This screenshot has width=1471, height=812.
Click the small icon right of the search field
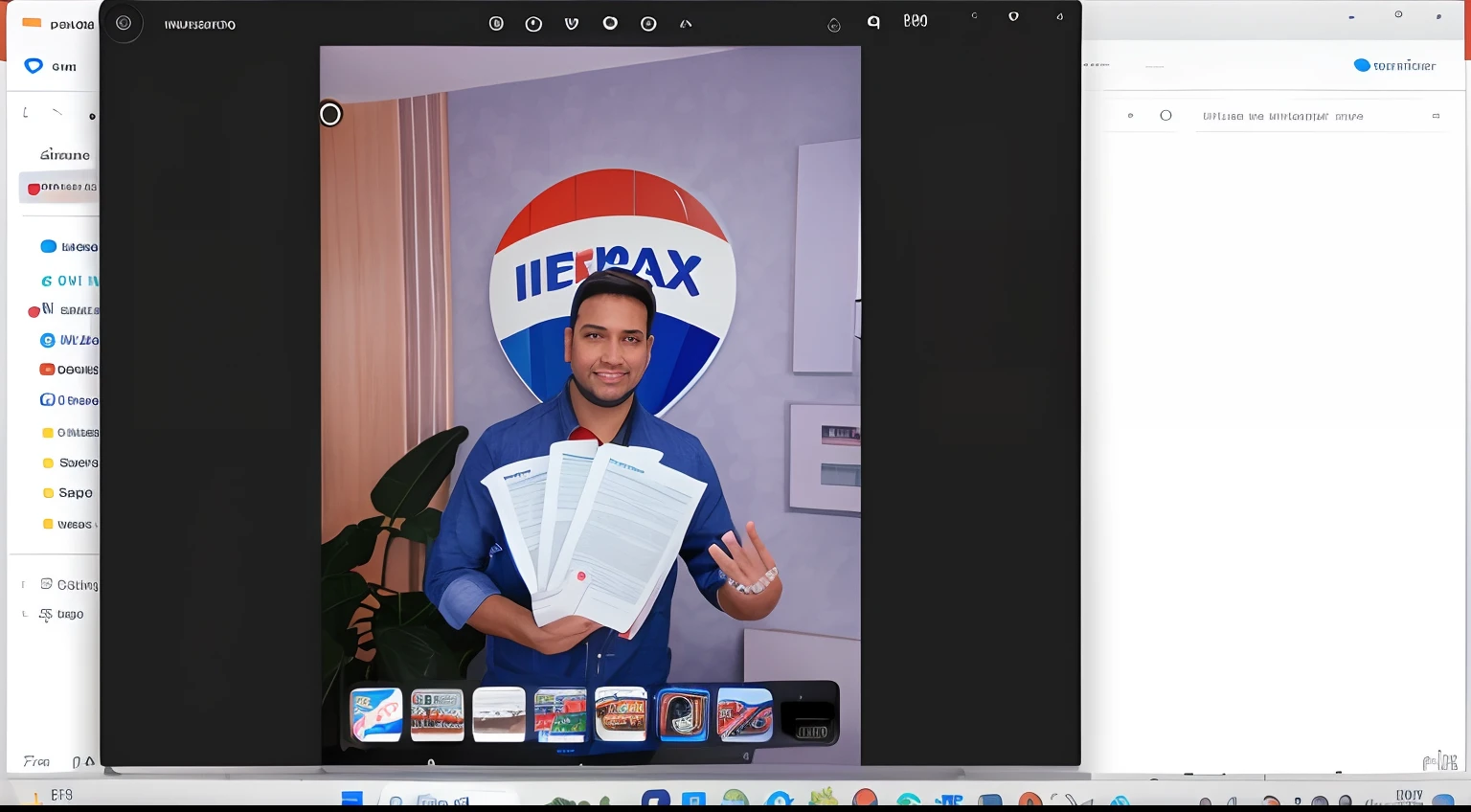[x=1436, y=116]
